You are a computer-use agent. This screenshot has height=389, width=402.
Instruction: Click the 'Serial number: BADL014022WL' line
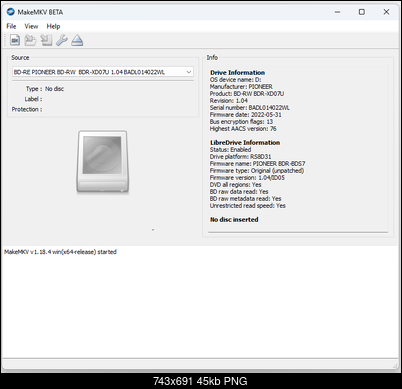coord(250,108)
